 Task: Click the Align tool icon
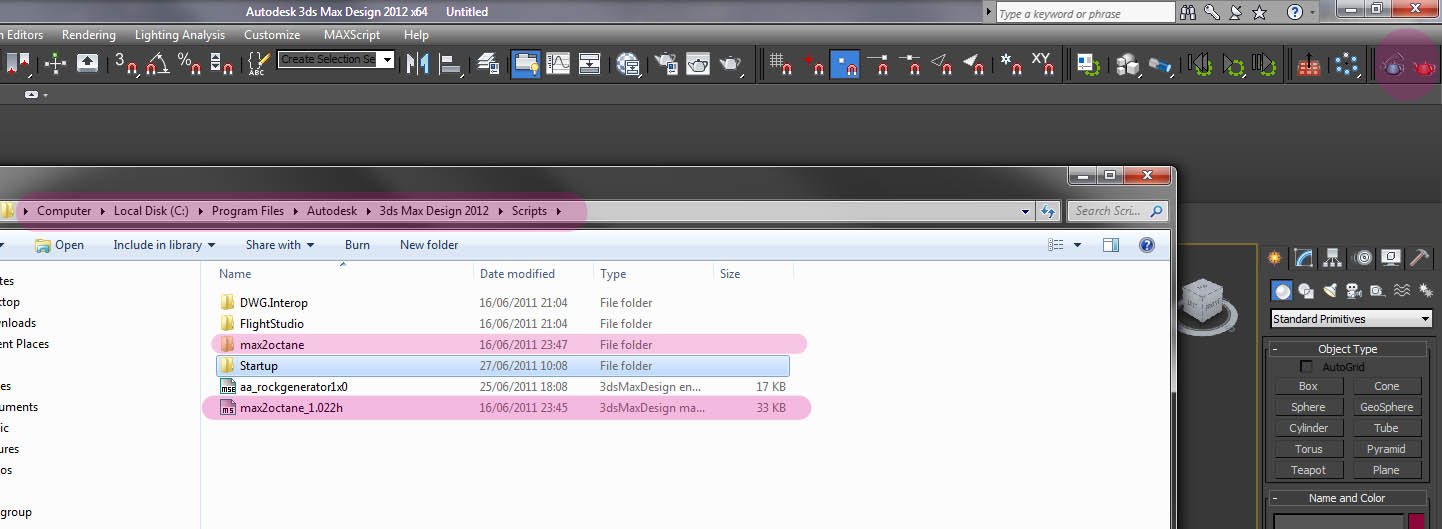coord(451,63)
